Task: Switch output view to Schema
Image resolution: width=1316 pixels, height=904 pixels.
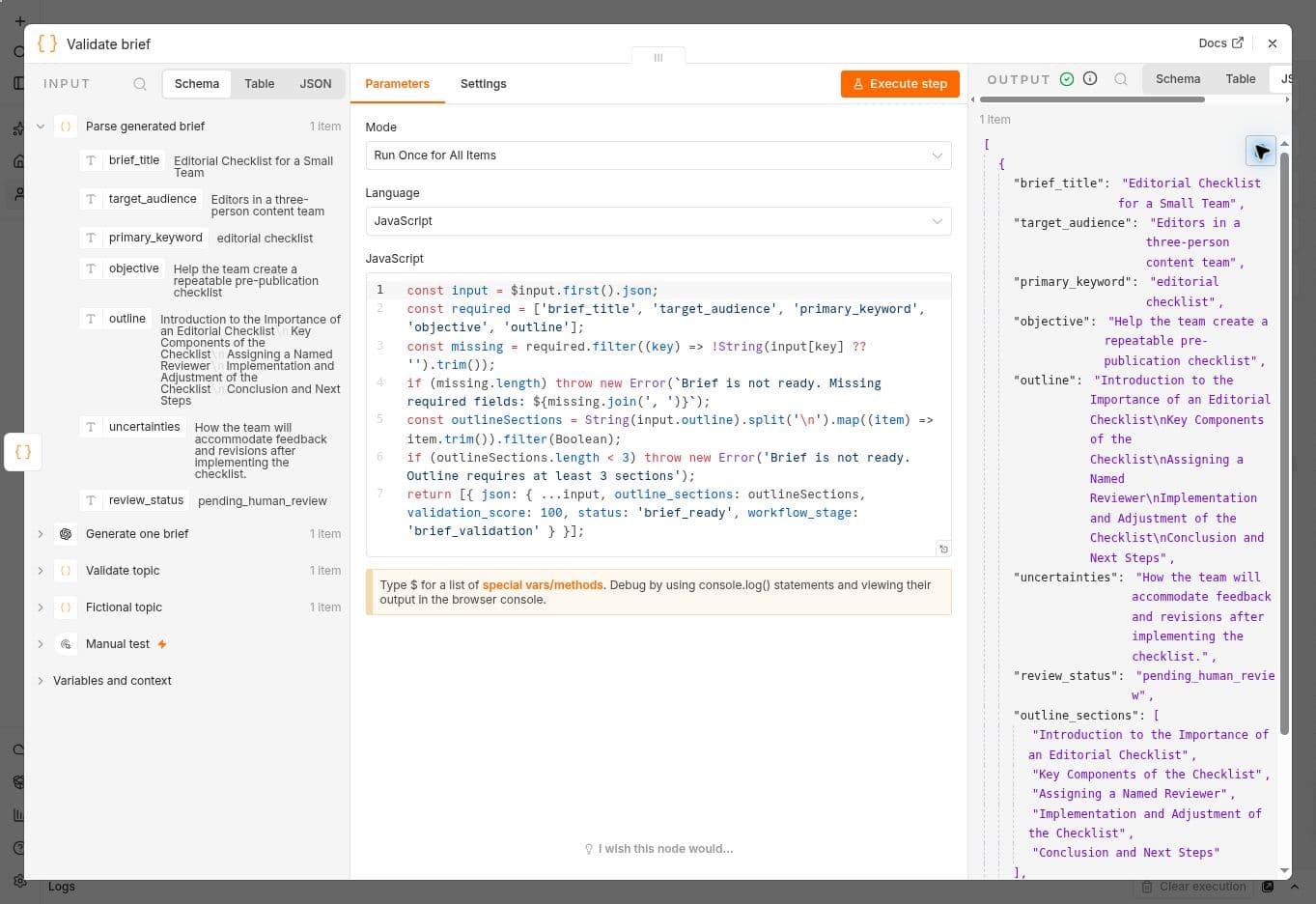Action: [1178, 79]
